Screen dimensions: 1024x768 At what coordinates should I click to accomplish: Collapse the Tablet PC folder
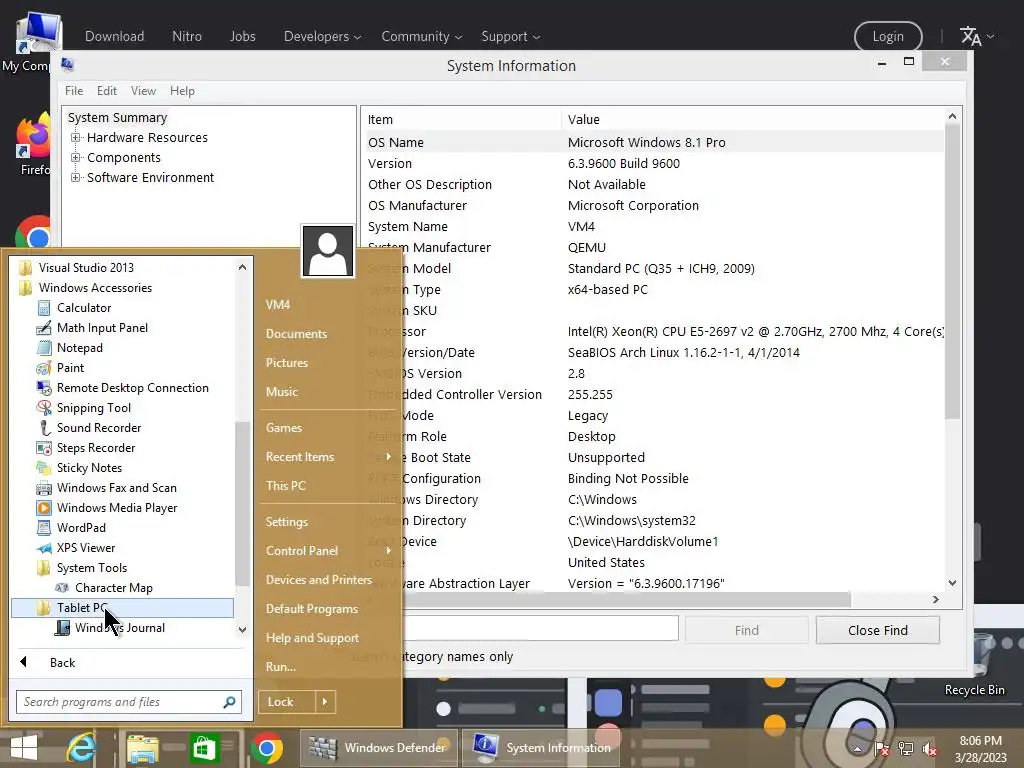[122, 608]
